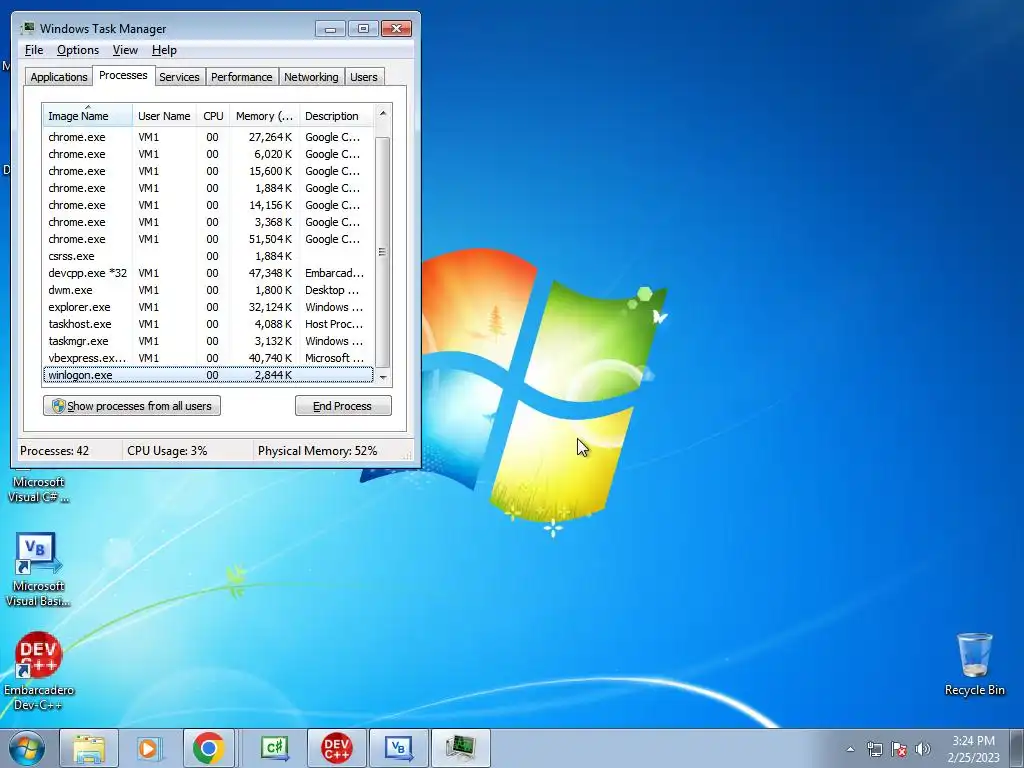Sort by Image Name column header

88,116
